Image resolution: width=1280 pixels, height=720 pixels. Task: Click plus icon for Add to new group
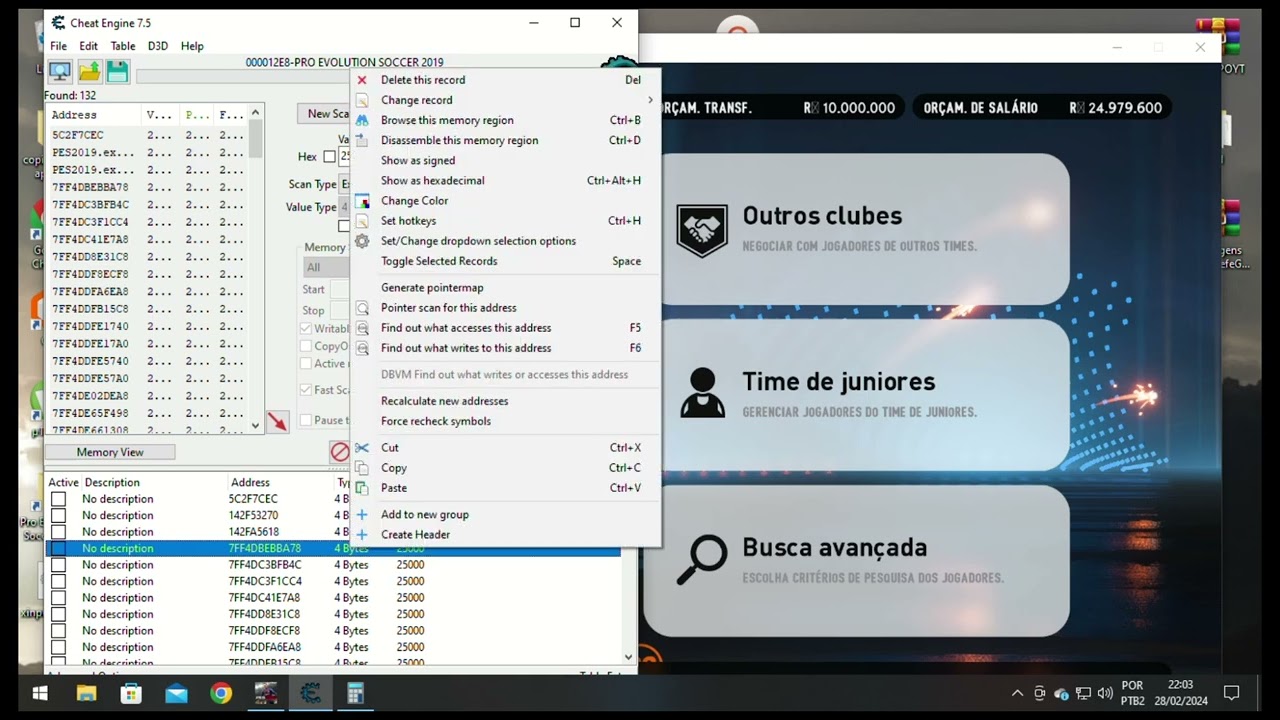click(362, 515)
